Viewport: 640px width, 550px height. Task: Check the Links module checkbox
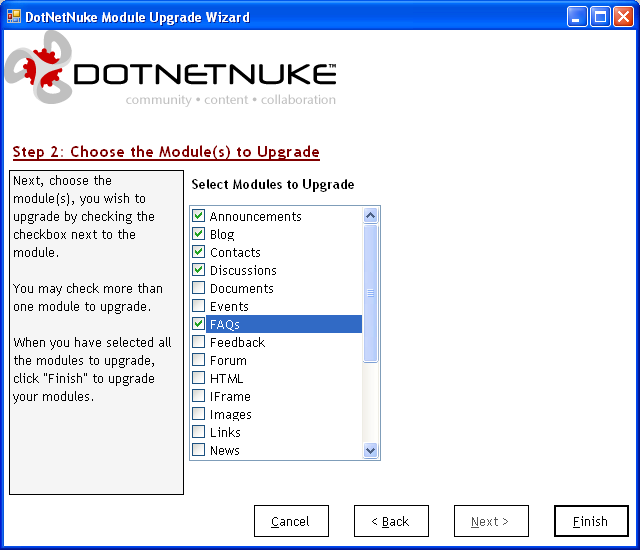[x=198, y=431]
